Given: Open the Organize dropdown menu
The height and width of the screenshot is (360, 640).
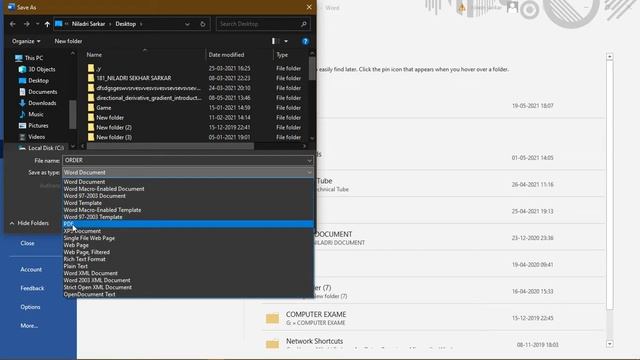Looking at the screenshot, I should (26, 41).
